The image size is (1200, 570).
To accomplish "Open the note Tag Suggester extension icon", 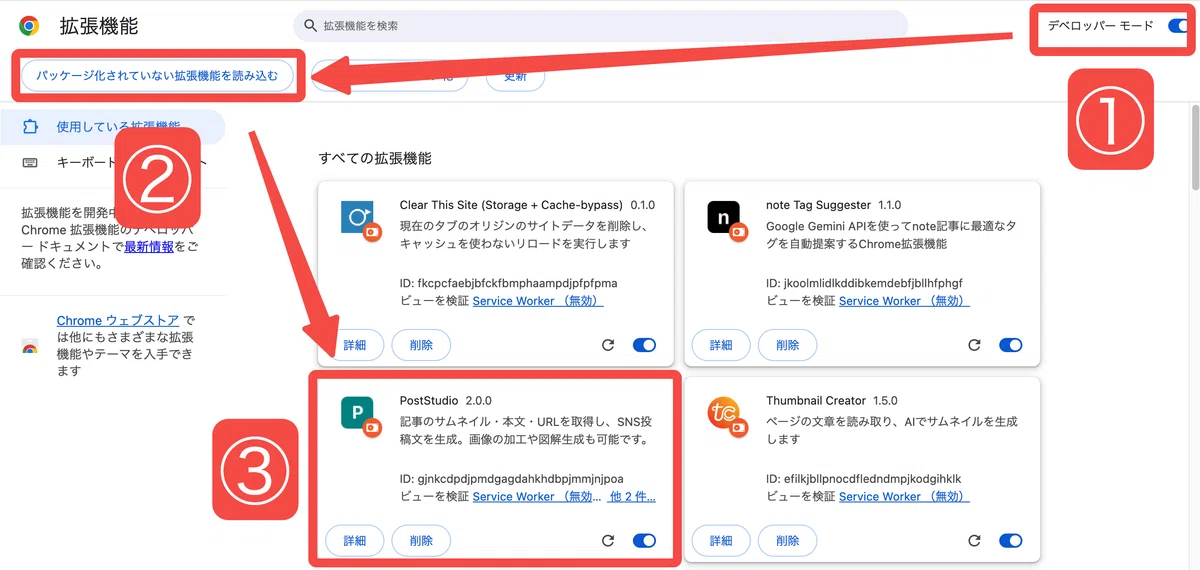I will (725, 219).
